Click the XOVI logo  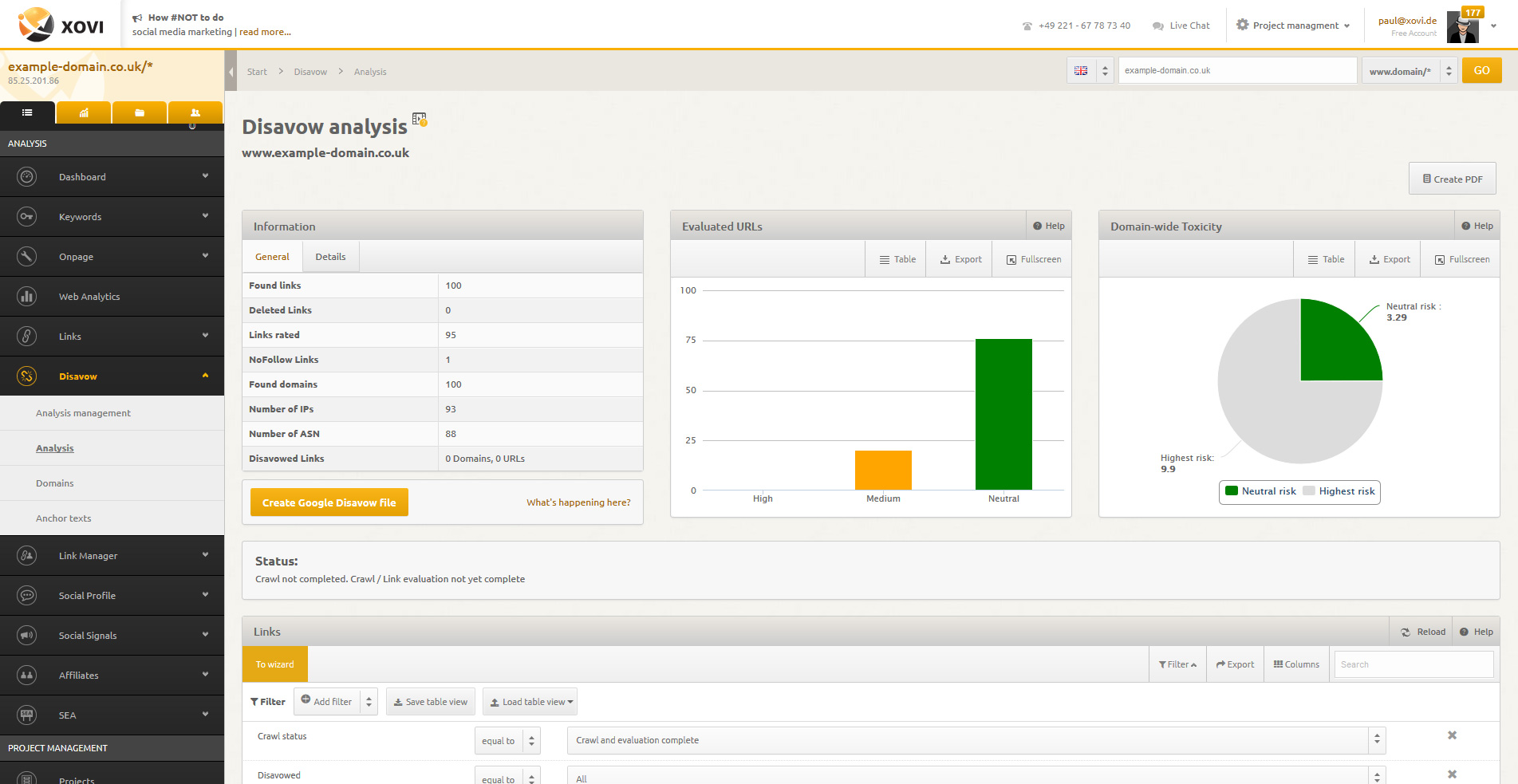point(61,25)
